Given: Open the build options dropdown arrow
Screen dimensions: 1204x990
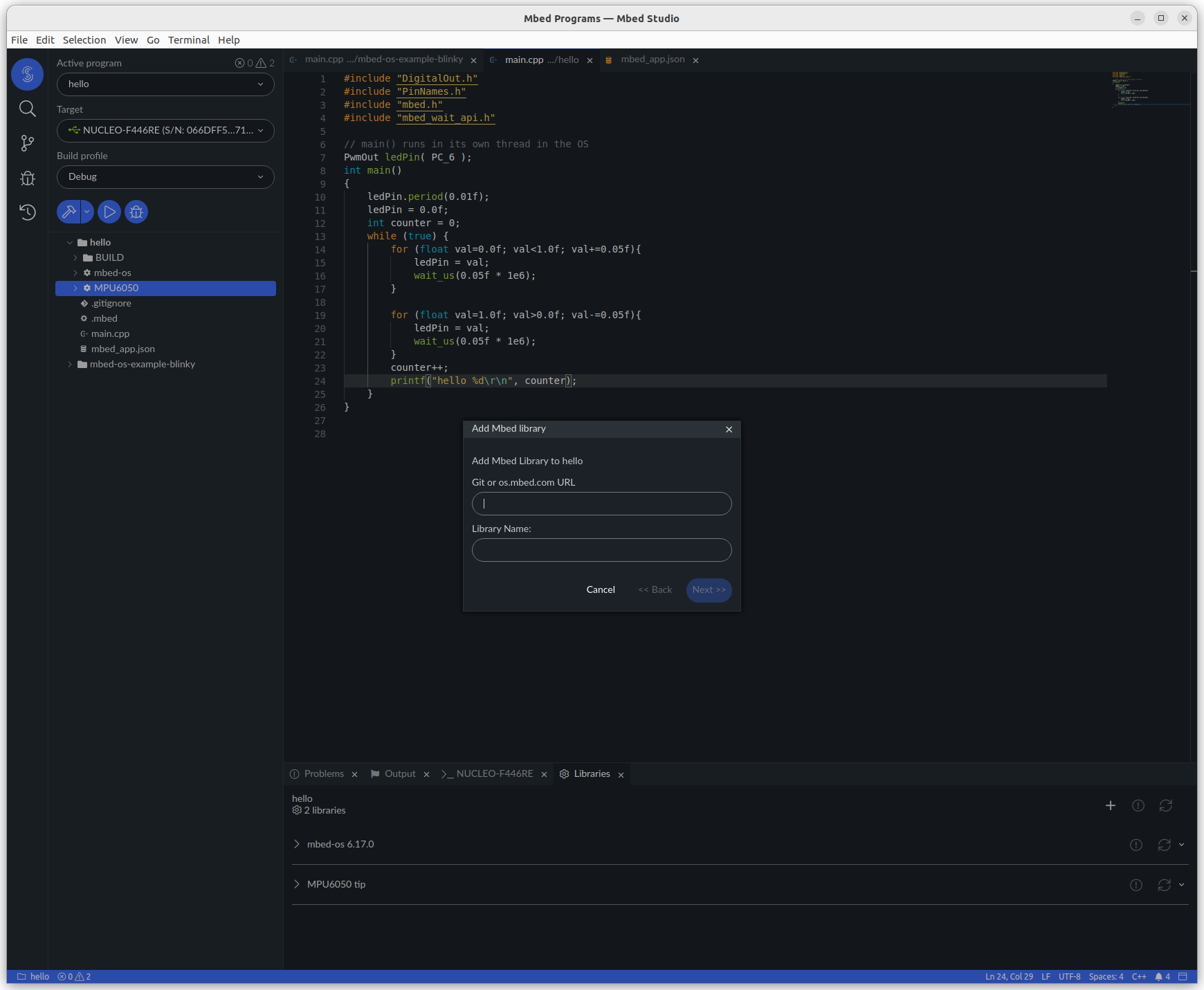Looking at the screenshot, I should click(x=87, y=212).
